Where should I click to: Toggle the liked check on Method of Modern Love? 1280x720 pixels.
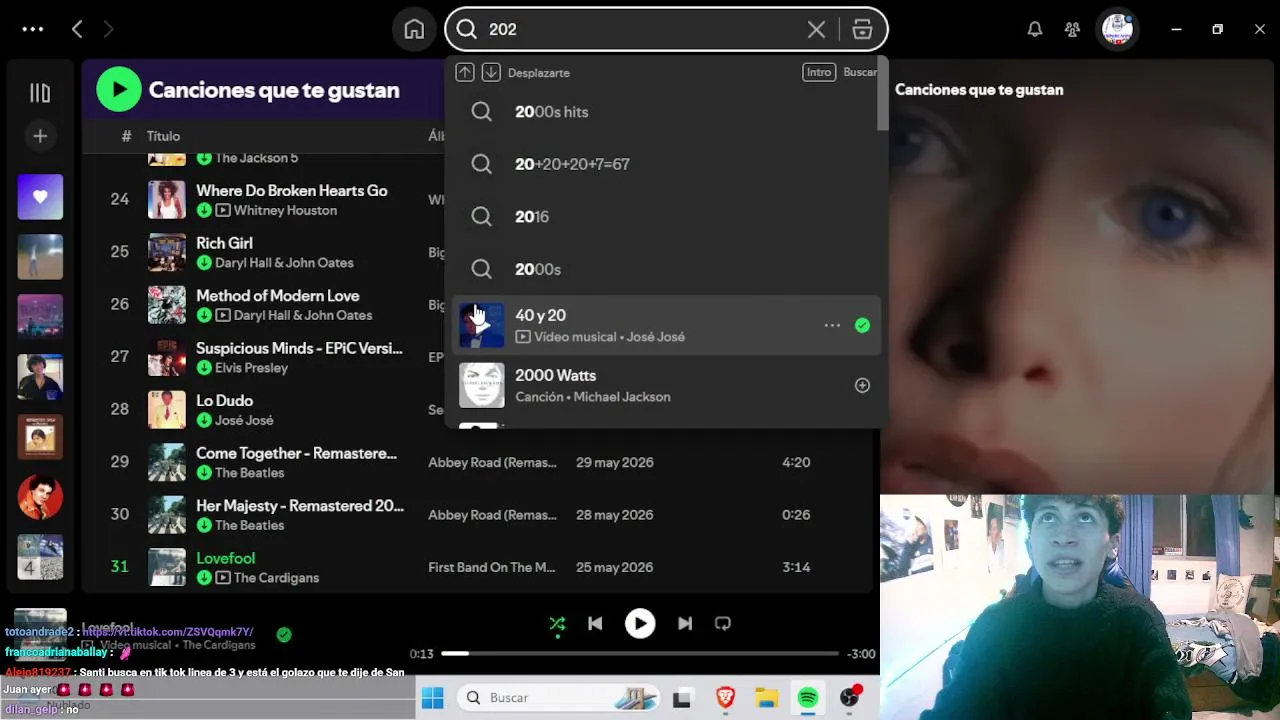coord(204,315)
